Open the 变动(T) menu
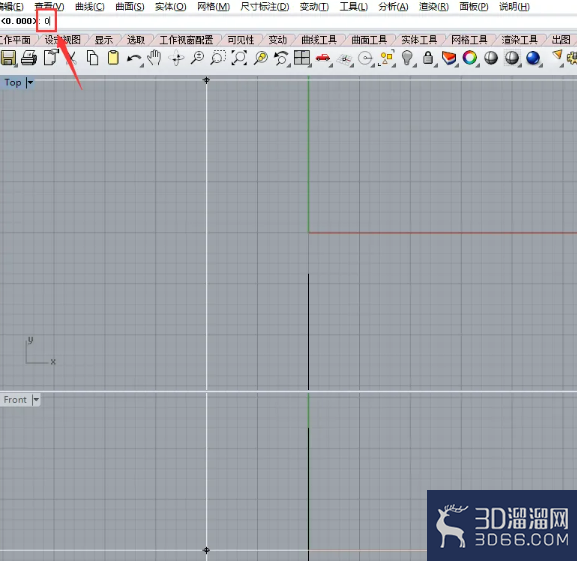The image size is (577, 561). (x=314, y=7)
